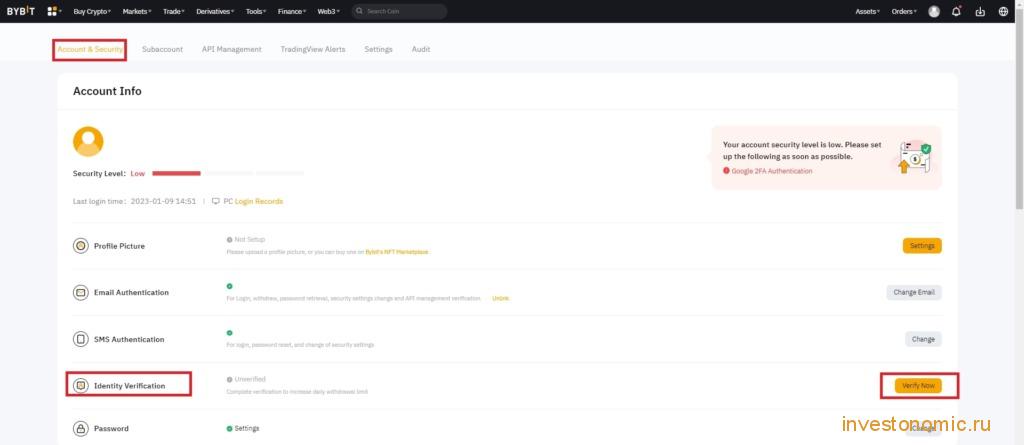Expand the Markets menu
This screenshot has height=445, width=1024.
(136, 11)
